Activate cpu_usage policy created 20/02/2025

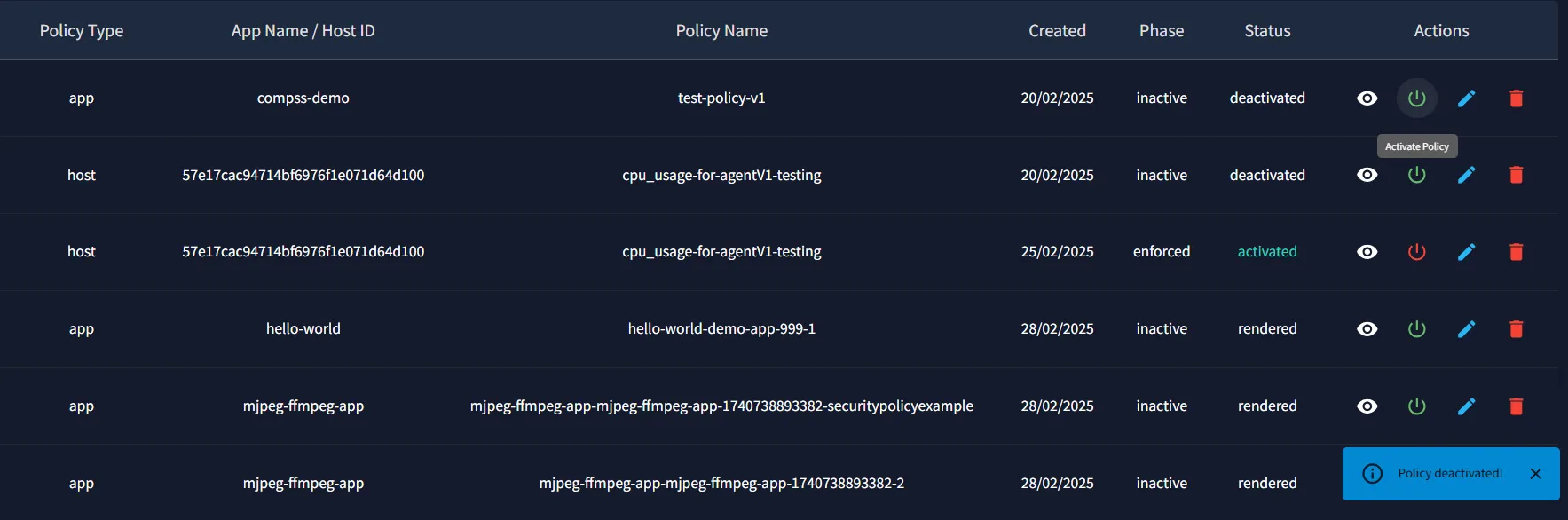coord(1416,175)
